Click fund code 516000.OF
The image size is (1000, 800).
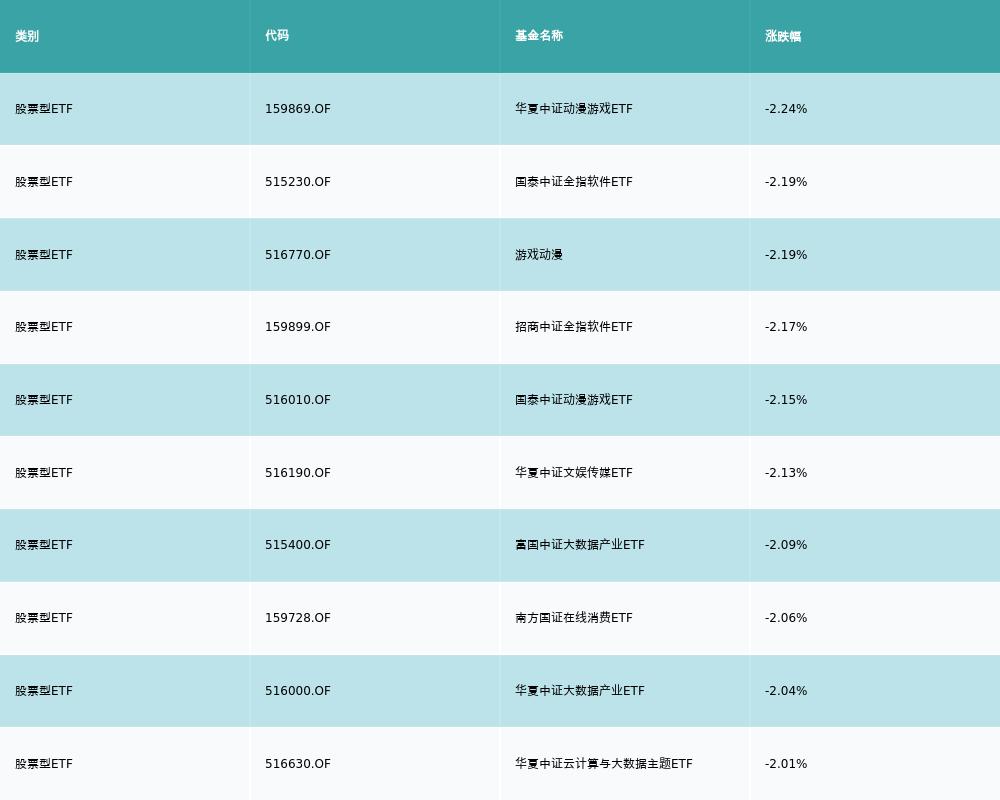point(298,691)
